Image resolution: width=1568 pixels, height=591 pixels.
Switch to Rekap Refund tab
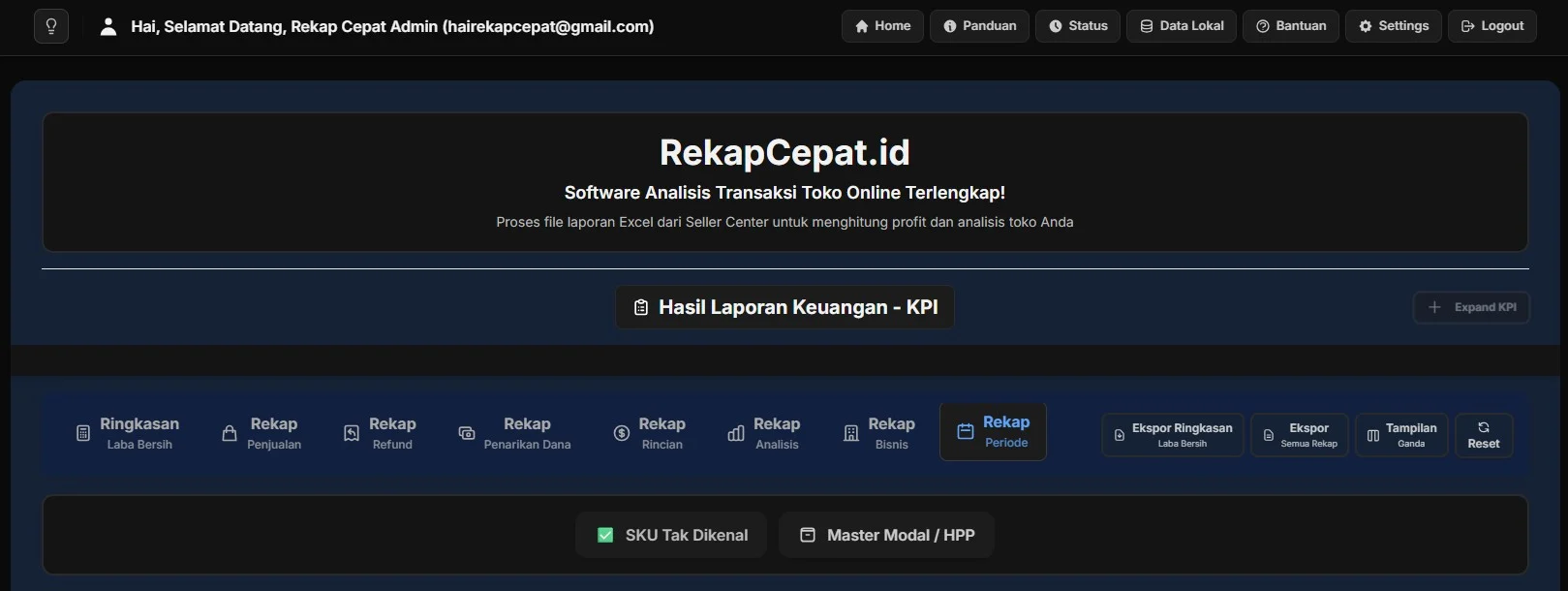click(x=380, y=433)
